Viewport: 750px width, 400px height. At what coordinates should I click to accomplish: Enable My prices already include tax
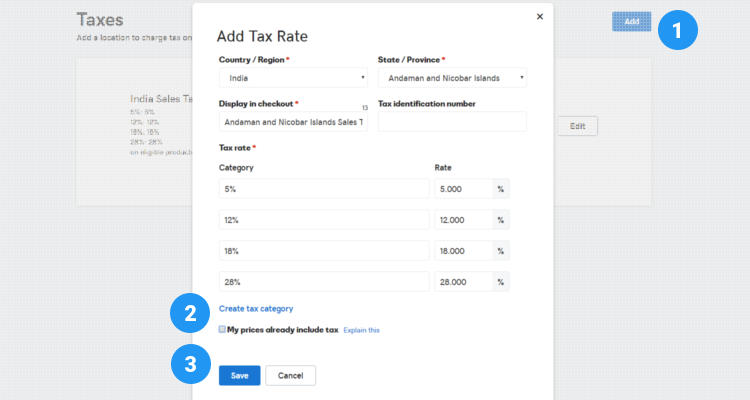[222, 329]
